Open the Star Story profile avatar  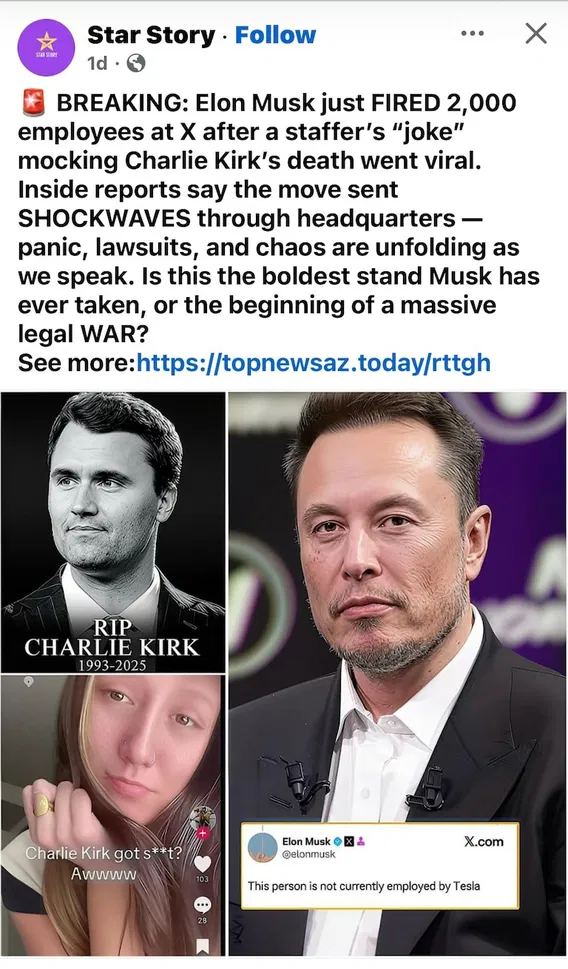tap(46, 48)
